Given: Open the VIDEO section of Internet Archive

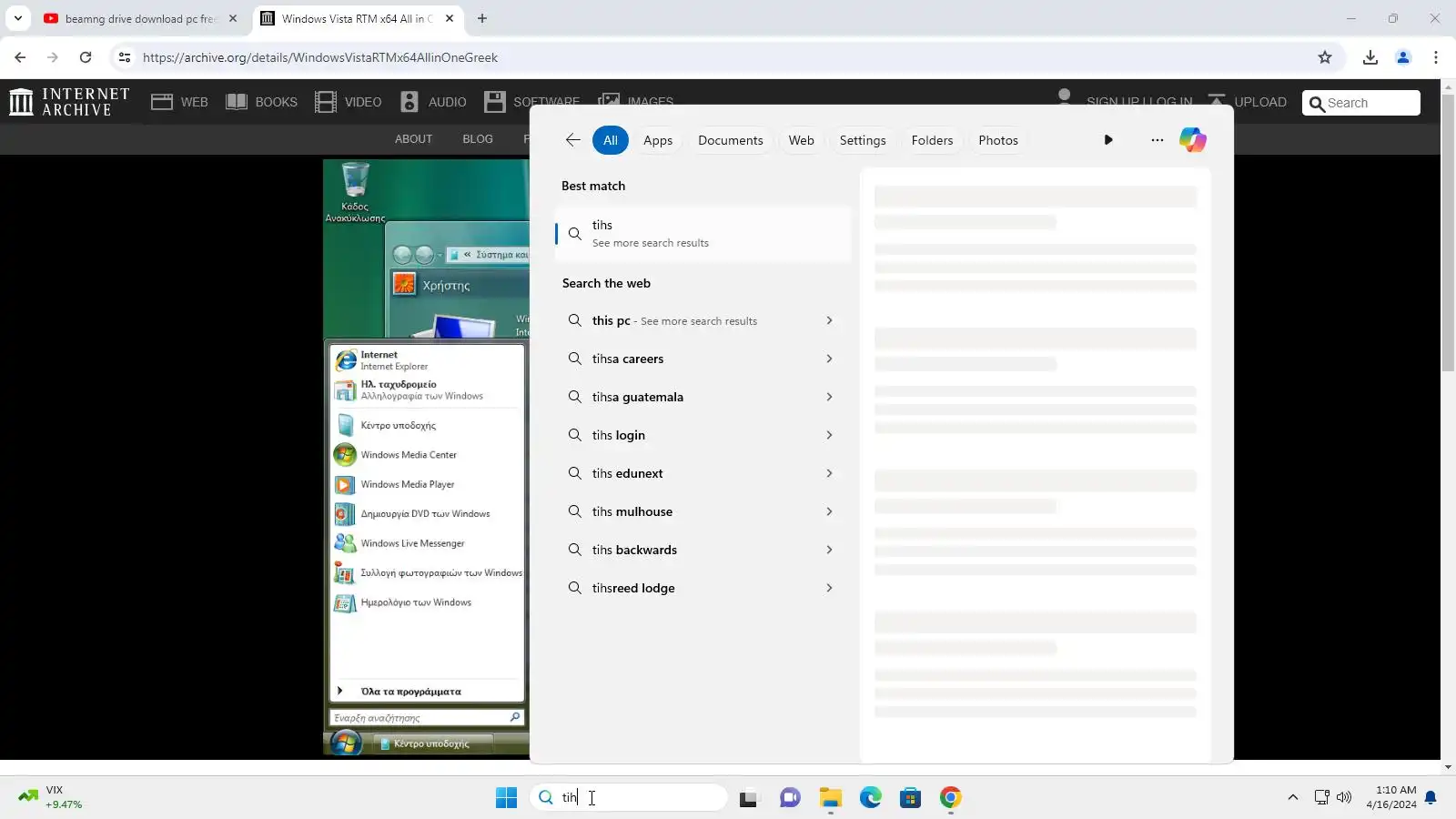Looking at the screenshot, I should (x=349, y=102).
